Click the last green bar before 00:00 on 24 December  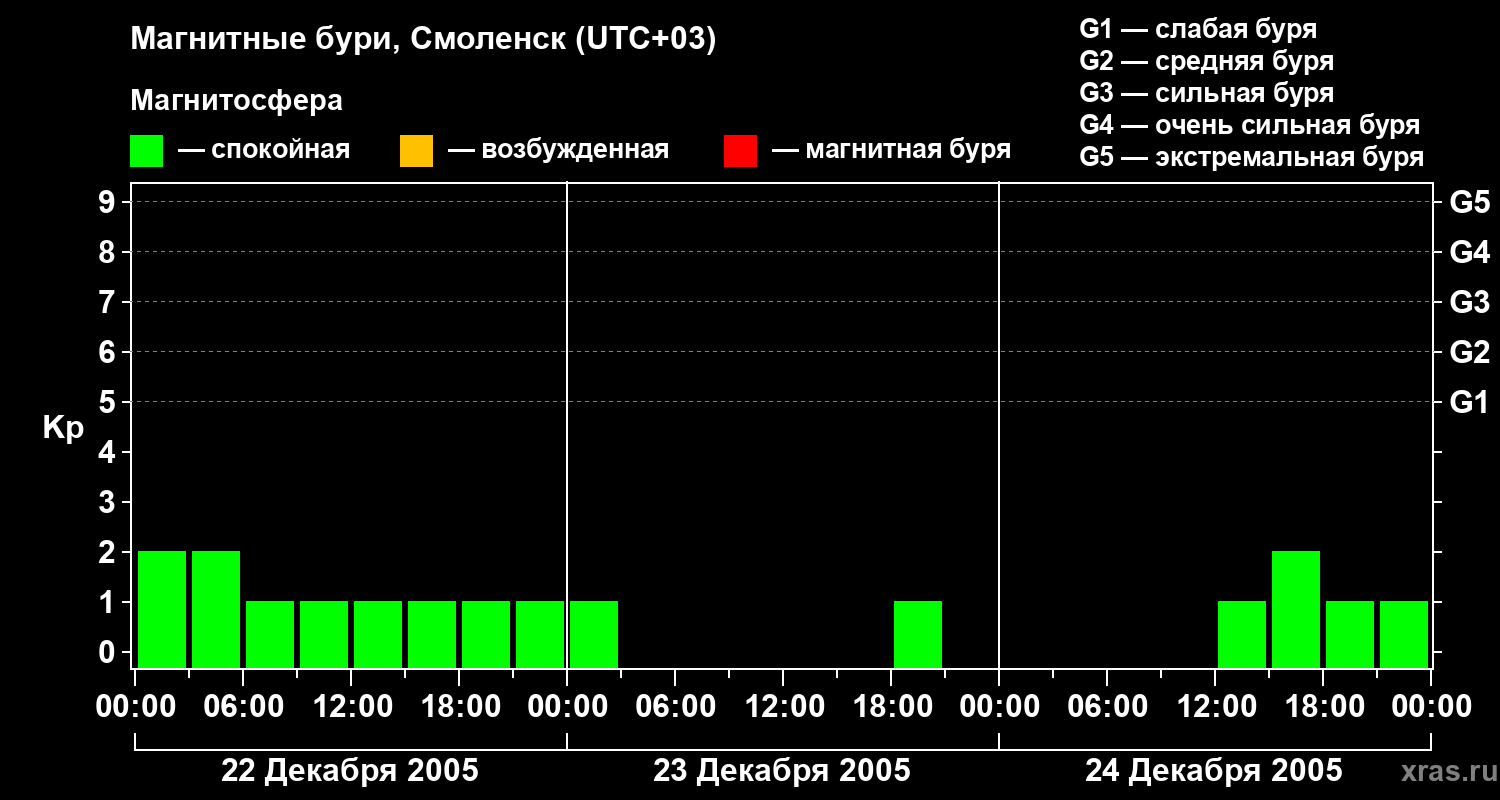pyautogui.click(x=1404, y=634)
